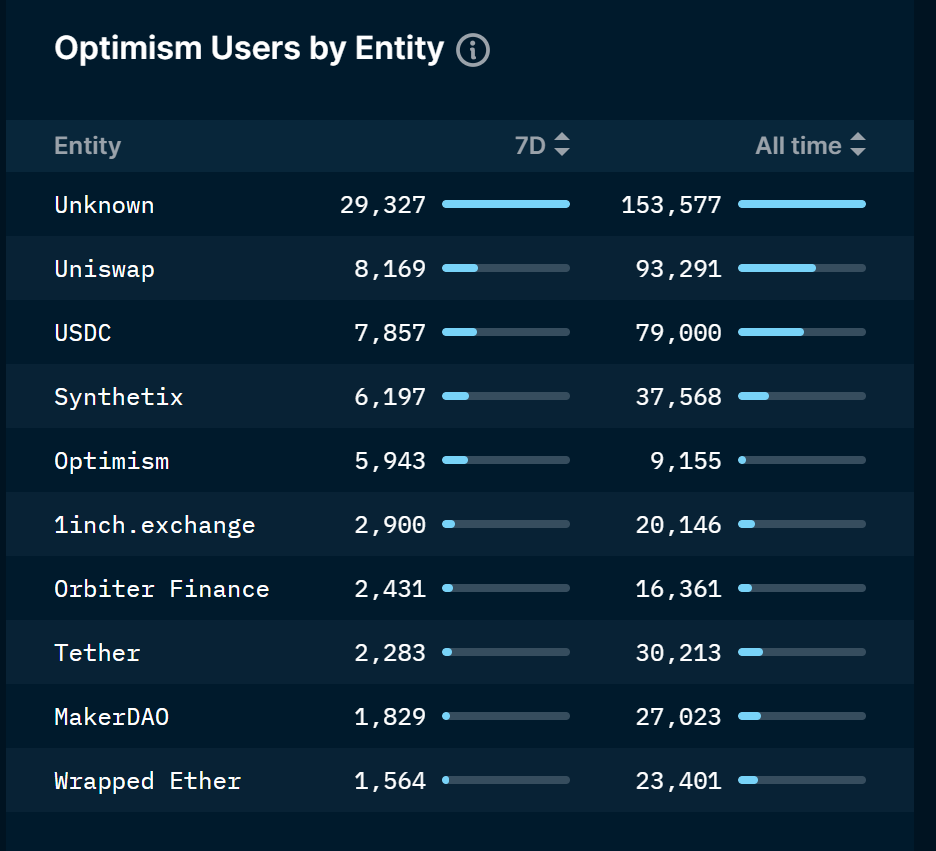Open Orbiter Finance entity entry
The image size is (936, 851).
click(x=162, y=589)
